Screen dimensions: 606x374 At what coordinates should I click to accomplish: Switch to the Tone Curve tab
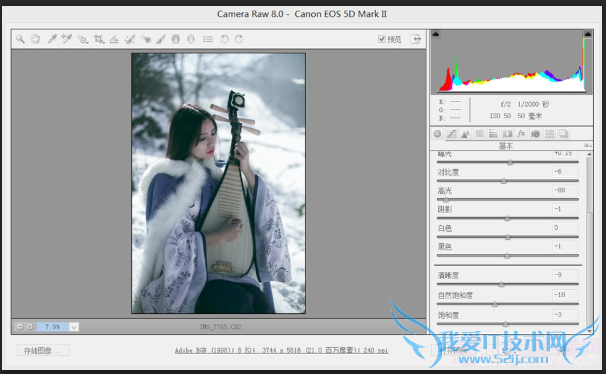(451, 134)
